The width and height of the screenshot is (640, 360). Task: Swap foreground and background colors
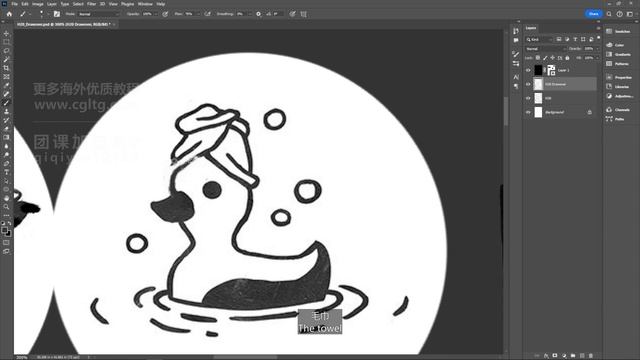(9, 223)
